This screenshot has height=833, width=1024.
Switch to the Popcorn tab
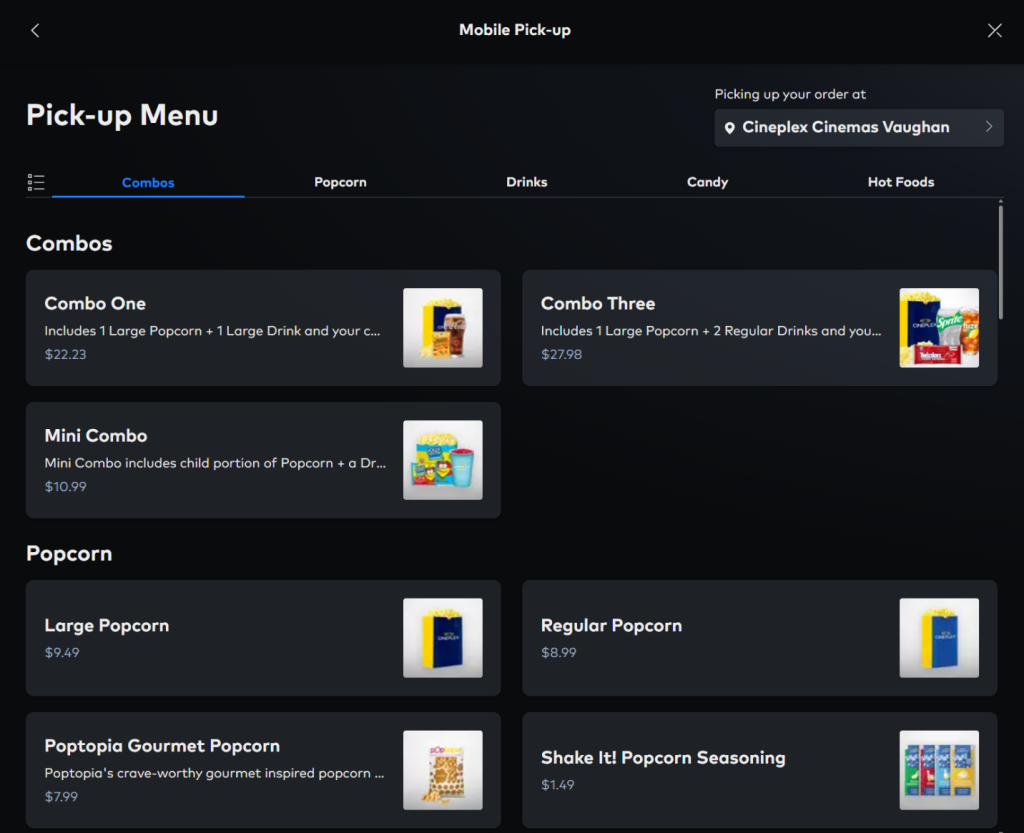pyautogui.click(x=340, y=182)
